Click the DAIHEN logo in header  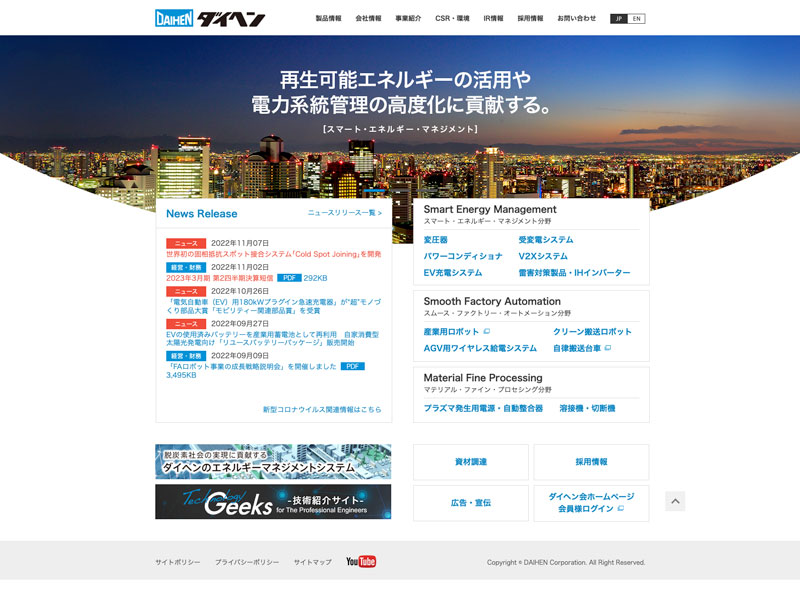point(209,18)
